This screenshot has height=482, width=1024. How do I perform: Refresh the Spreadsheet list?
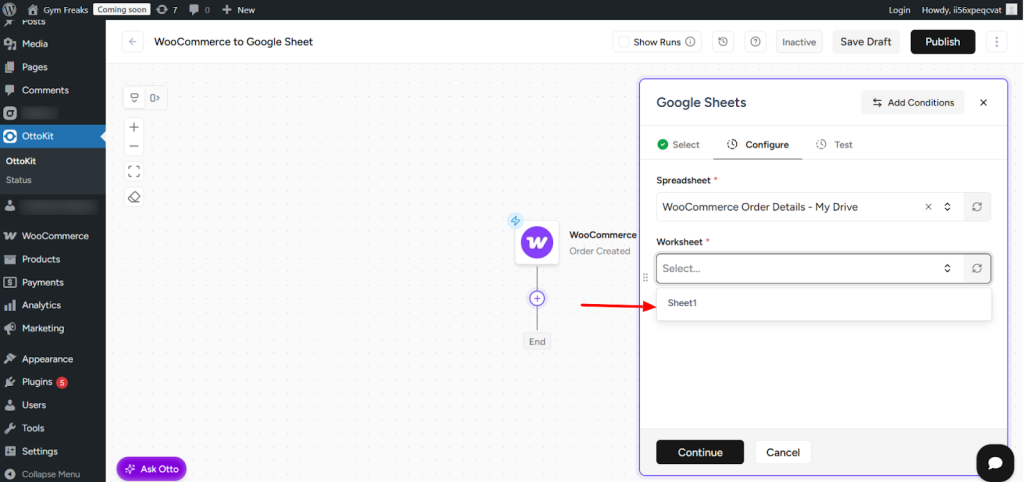point(977,207)
